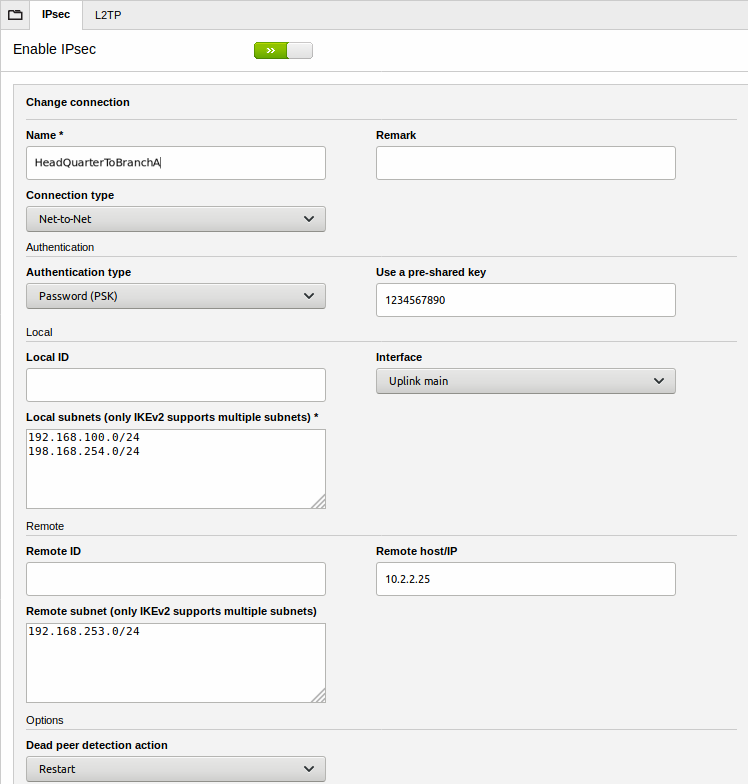Select the IPsec tab
Viewport: 748px width, 784px height.
pyautogui.click(x=56, y=15)
